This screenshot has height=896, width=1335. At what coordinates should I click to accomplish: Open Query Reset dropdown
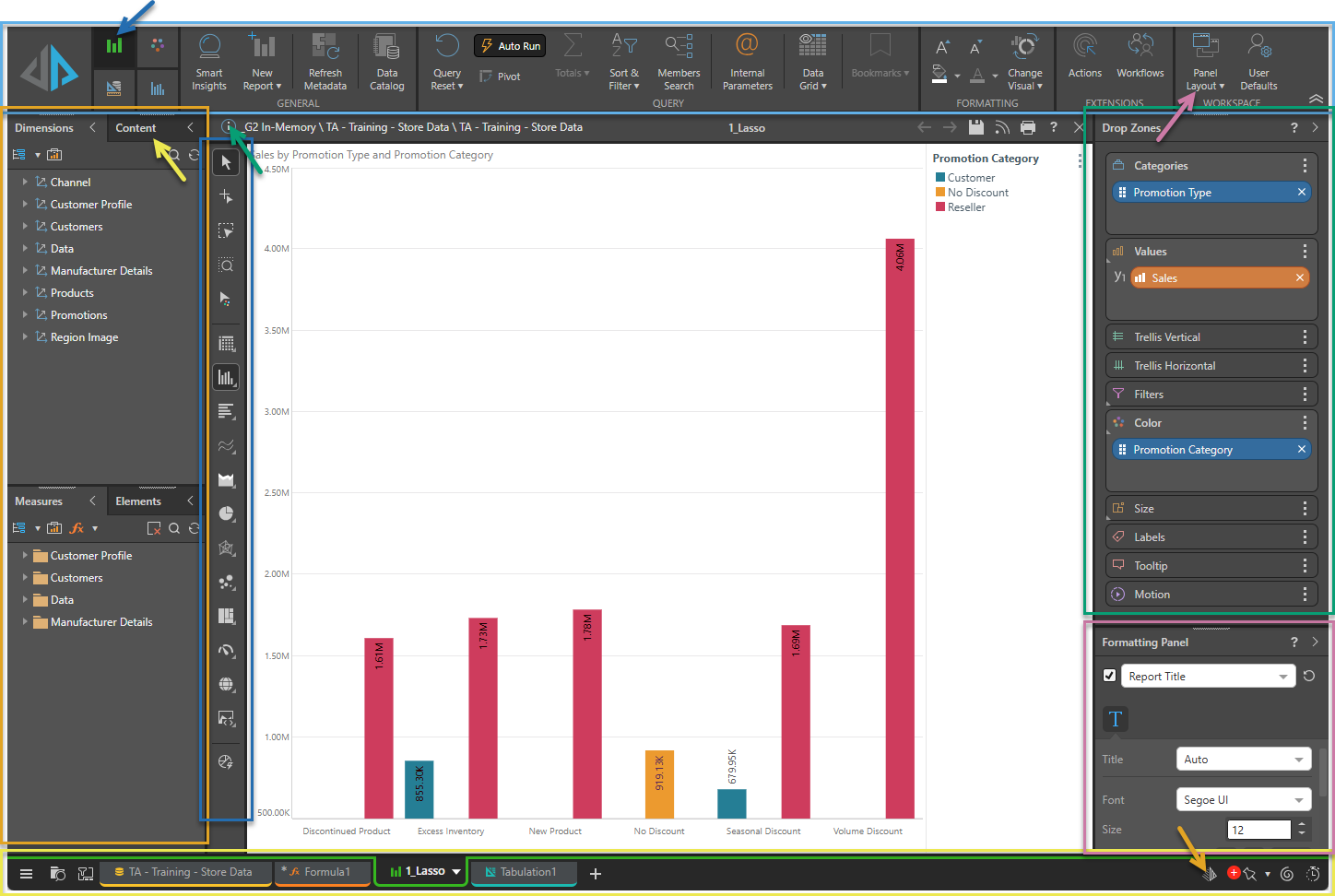[x=446, y=62]
